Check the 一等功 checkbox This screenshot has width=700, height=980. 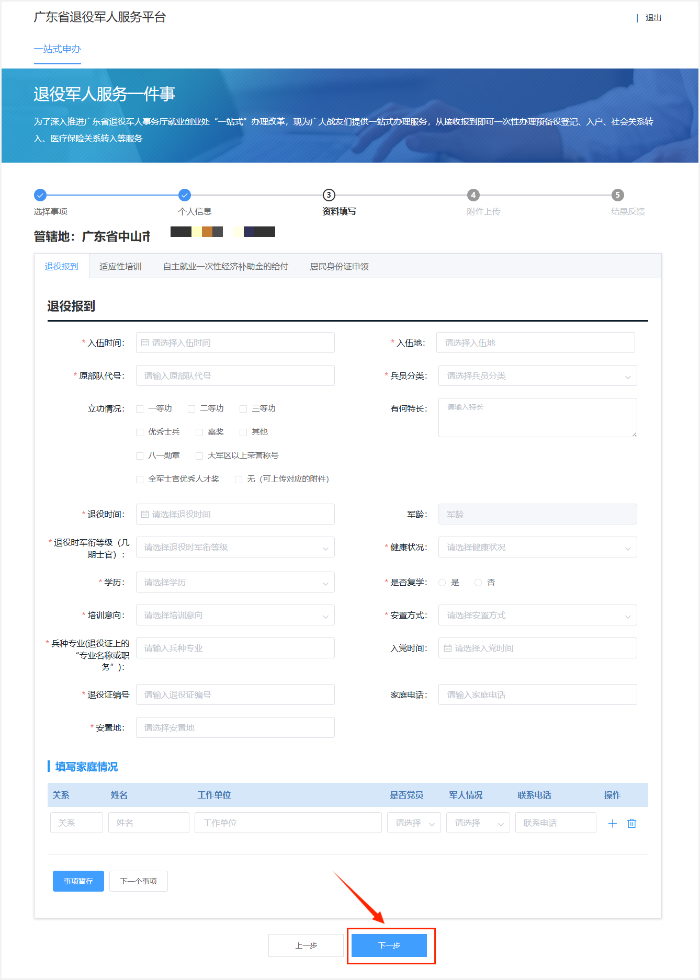140,408
